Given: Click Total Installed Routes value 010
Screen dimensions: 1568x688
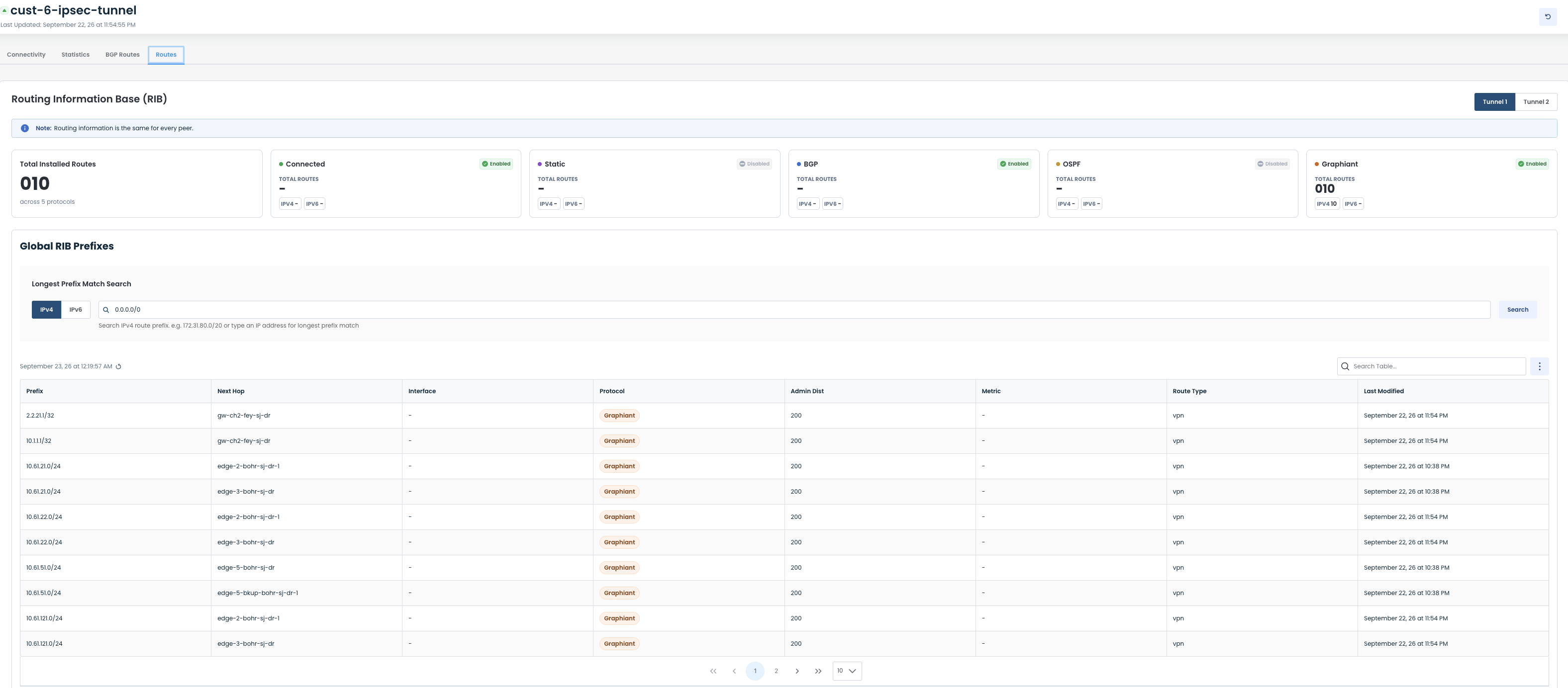Looking at the screenshot, I should click(x=35, y=184).
